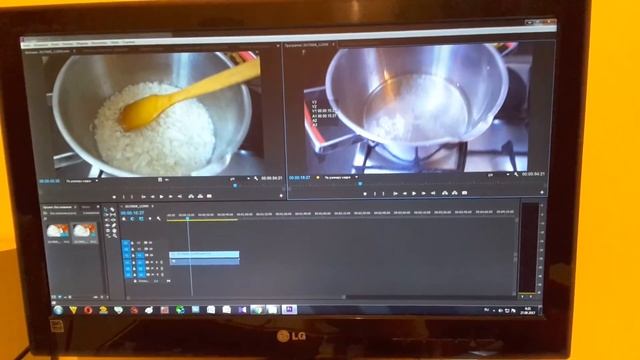Mute the first audio track
Screen dimensions: 640x360
152,262
